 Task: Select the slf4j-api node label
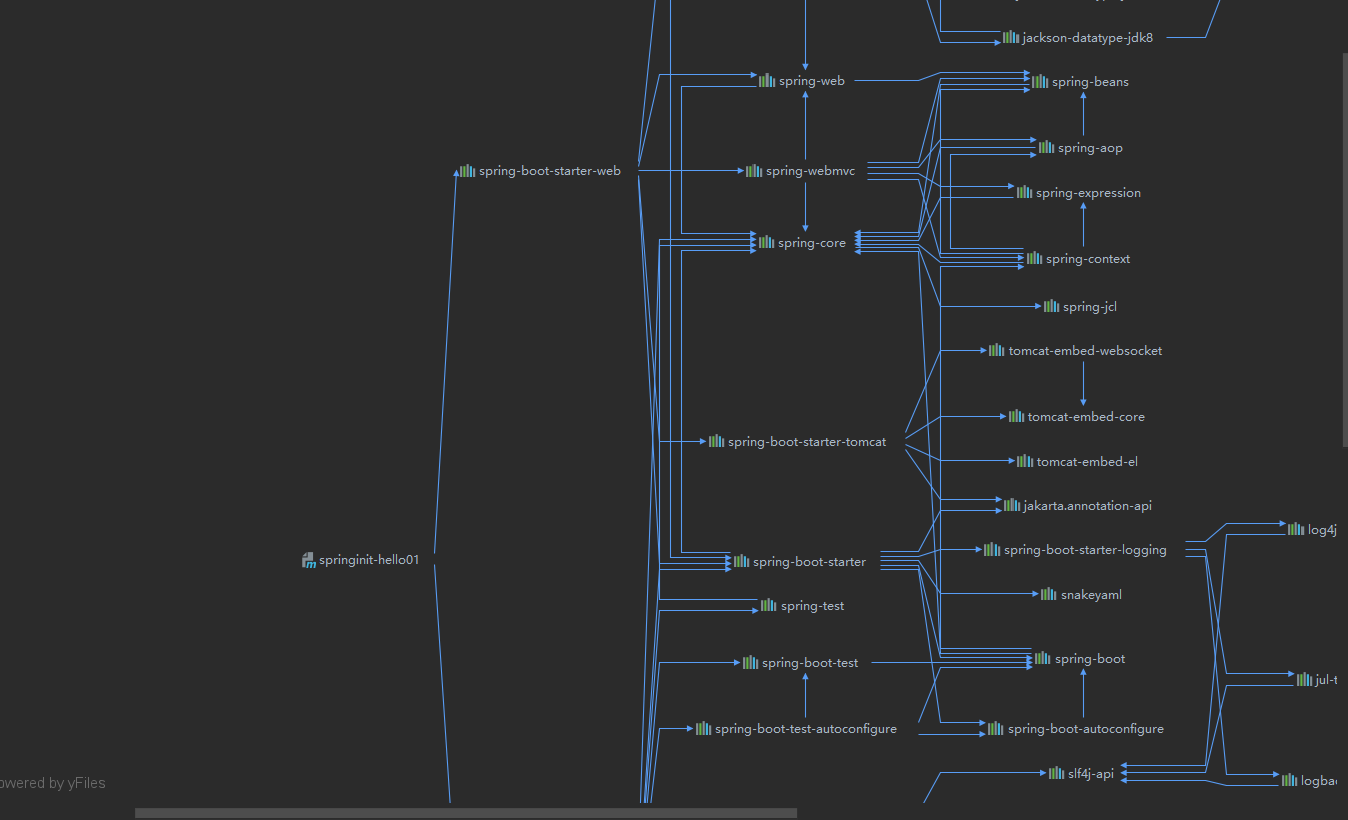1091,774
